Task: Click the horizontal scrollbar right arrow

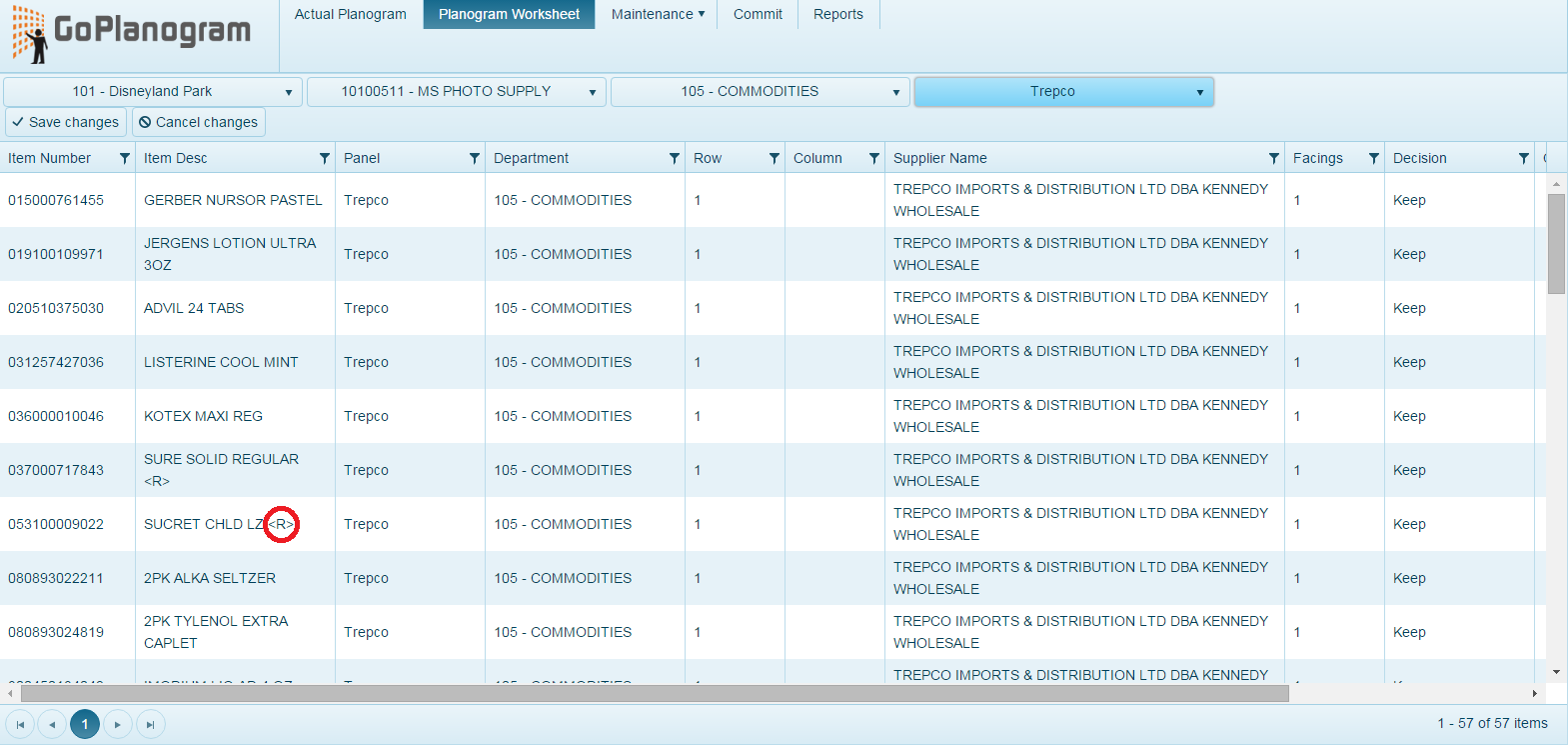Action: click(x=1535, y=693)
